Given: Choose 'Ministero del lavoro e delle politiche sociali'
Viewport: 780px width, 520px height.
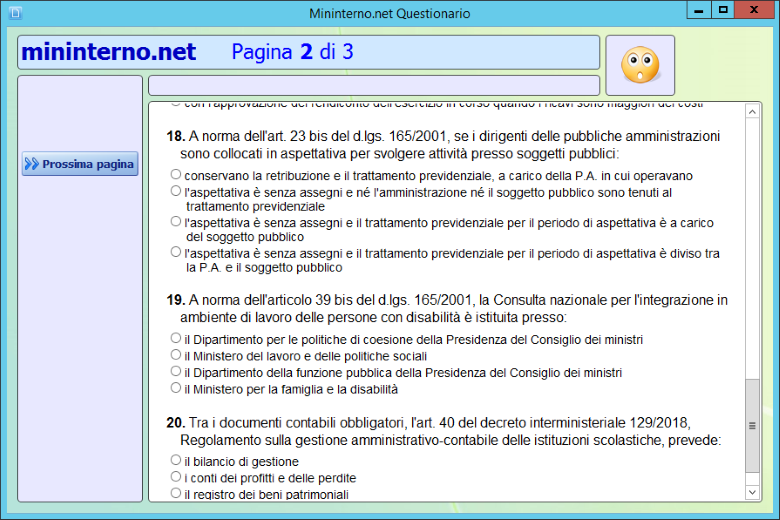Looking at the screenshot, I should 176,355.
